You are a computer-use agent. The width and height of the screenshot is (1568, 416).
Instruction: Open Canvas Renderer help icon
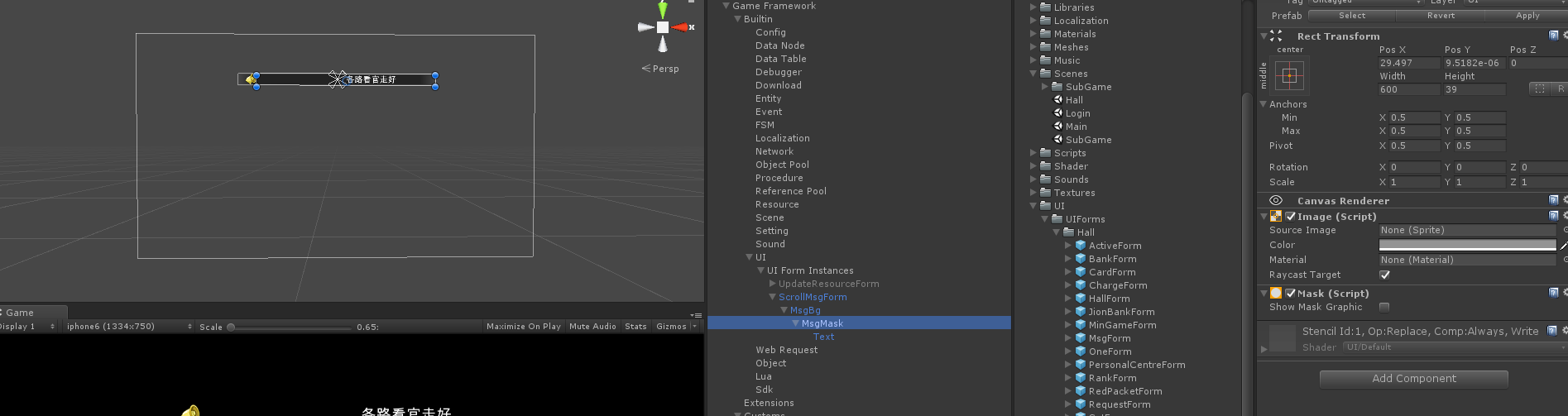tap(1553, 200)
